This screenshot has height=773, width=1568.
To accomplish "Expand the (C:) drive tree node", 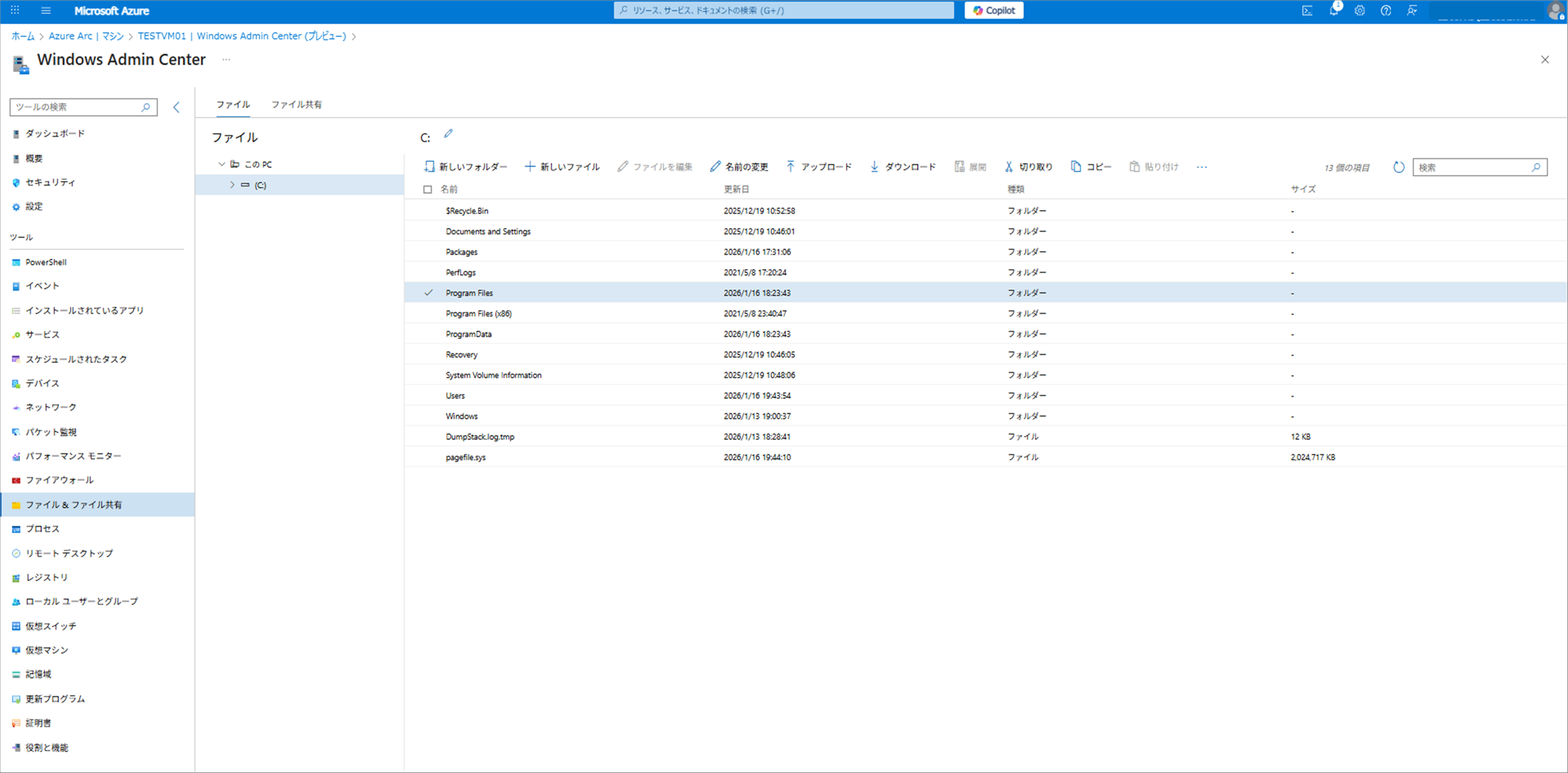I will click(232, 184).
